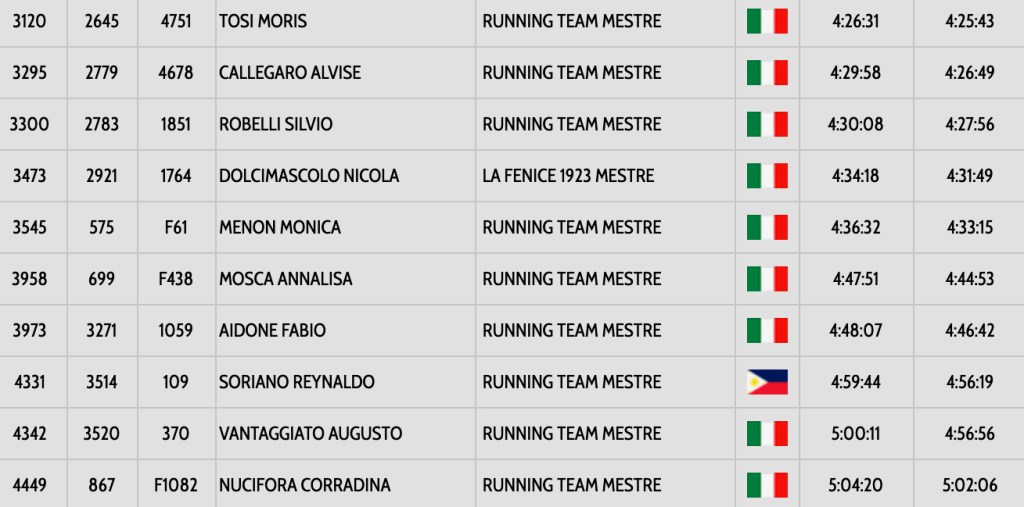Click the finish time 5:04:20
The height and width of the screenshot is (507, 1024).
pyautogui.click(x=854, y=485)
